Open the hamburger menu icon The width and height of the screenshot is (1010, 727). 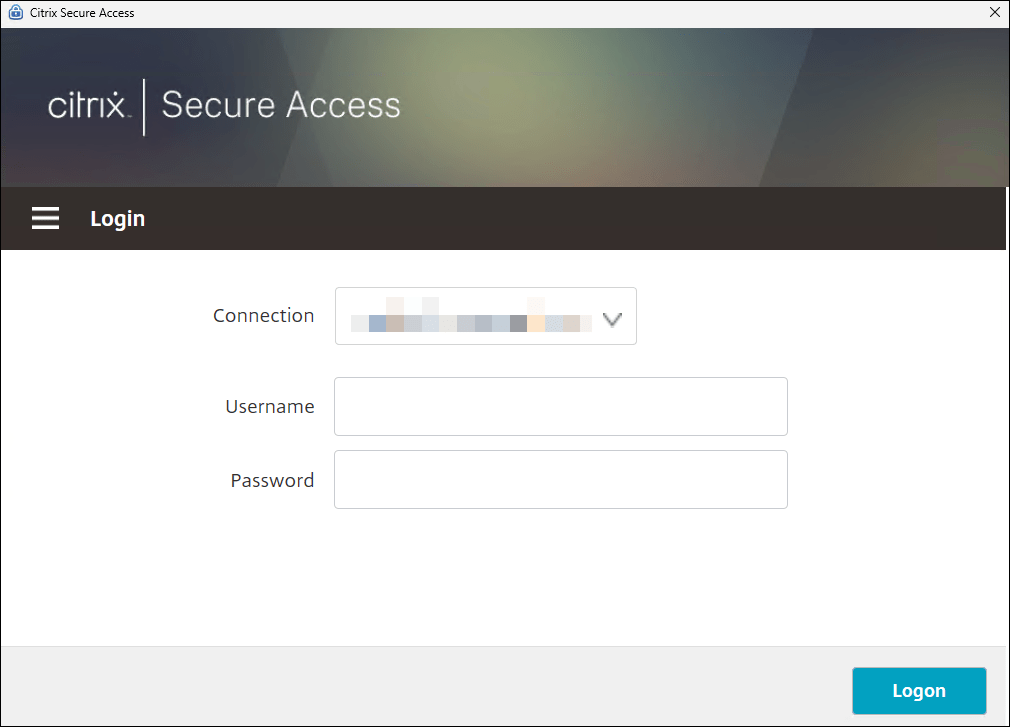point(45,218)
